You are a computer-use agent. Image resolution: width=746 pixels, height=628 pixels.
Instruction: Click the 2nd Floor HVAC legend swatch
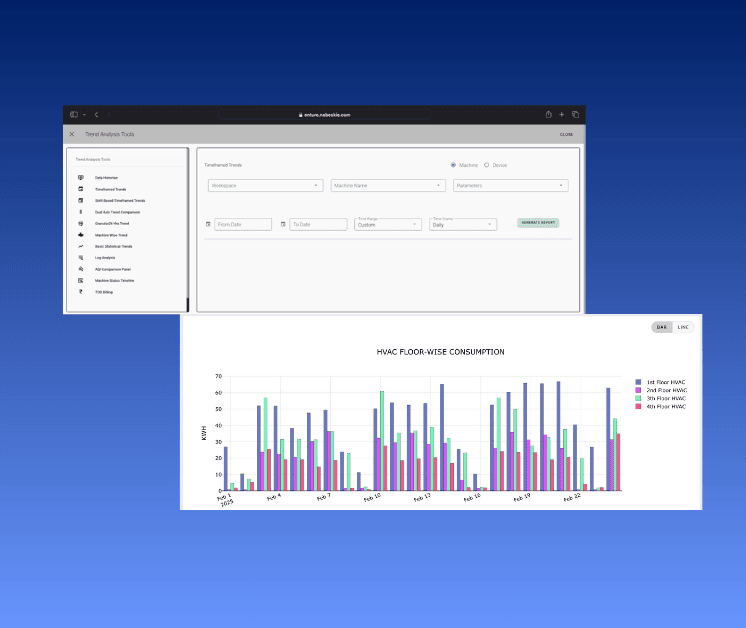[x=638, y=390]
